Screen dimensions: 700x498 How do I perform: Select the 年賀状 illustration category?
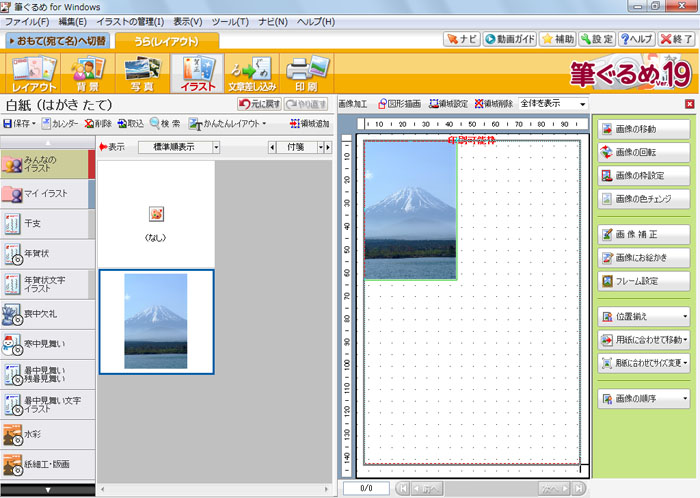tap(40, 254)
